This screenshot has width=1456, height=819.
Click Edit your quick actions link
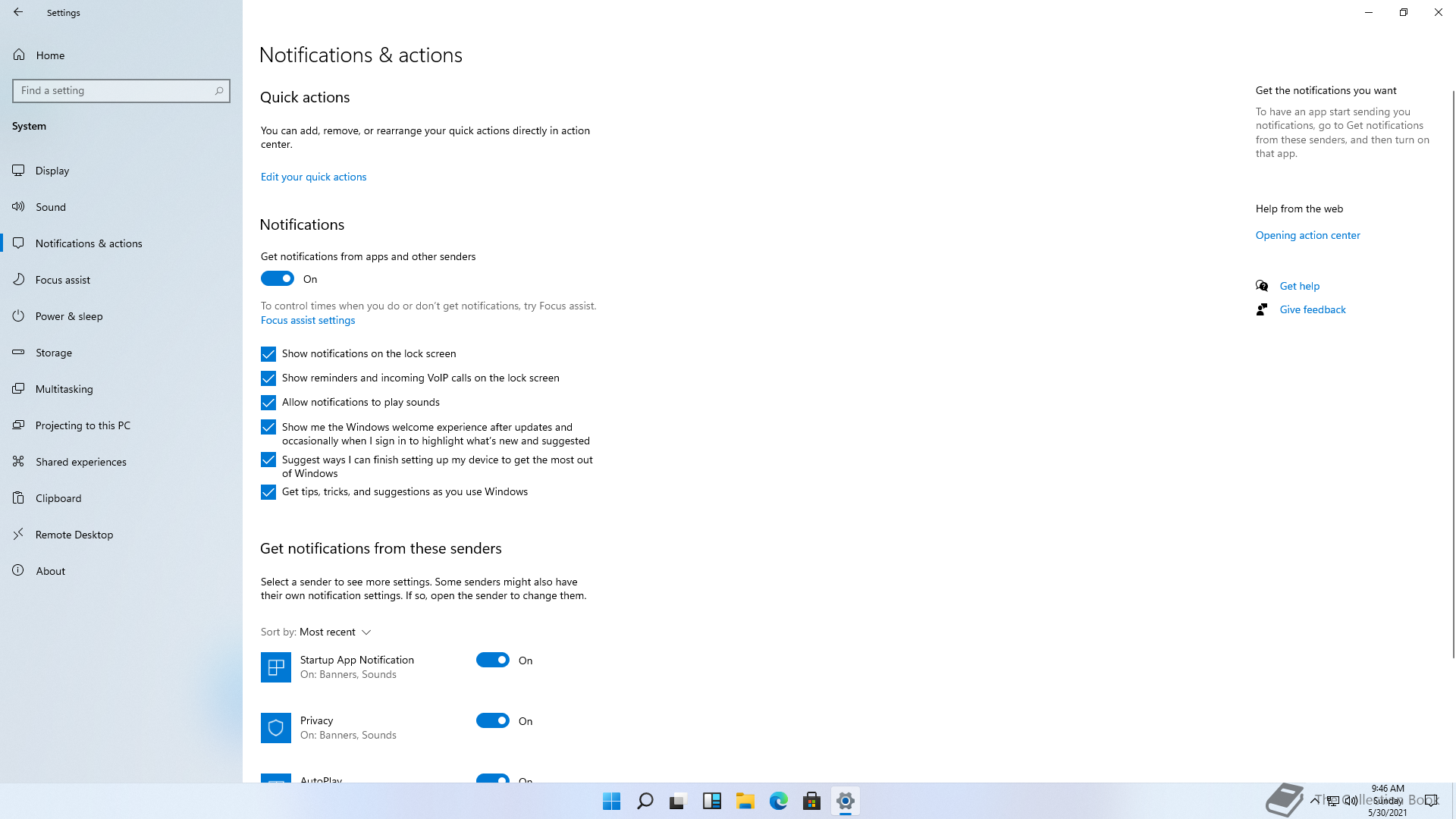[x=313, y=177]
